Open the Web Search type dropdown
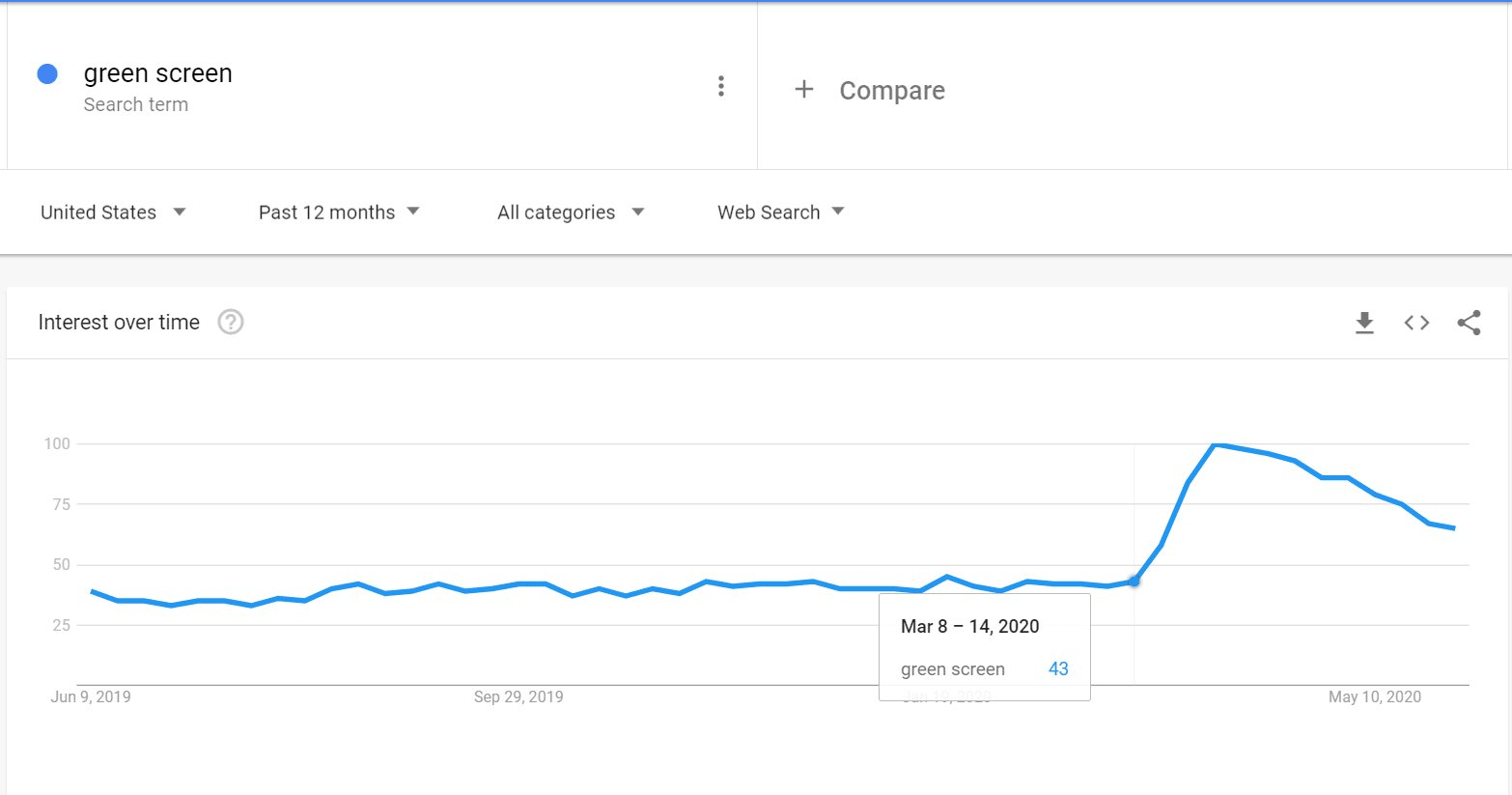This screenshot has height=795, width=1512. pos(781,213)
